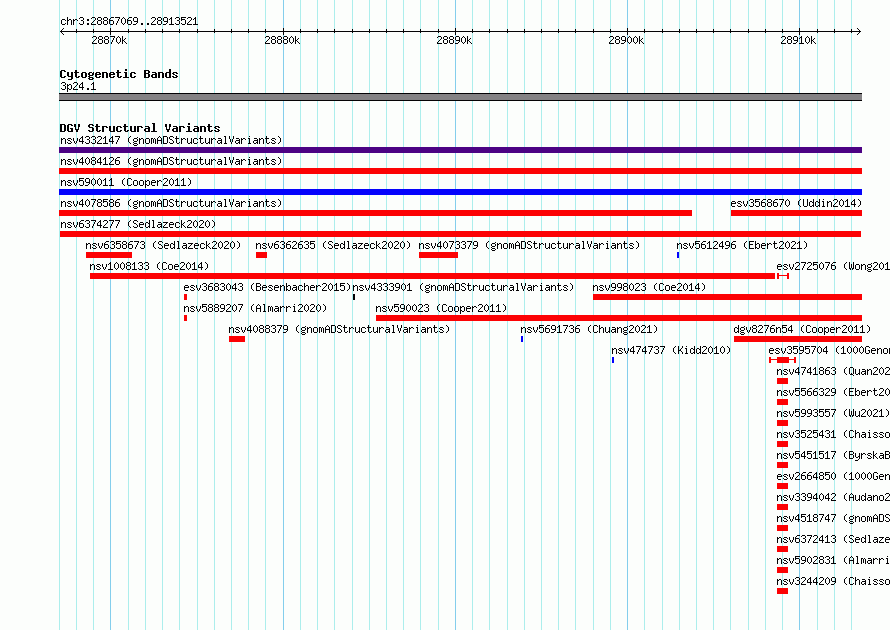Open nsv5993557 (Wu2021) label
Viewport: 890px width, 630px height.
[x=833, y=413]
